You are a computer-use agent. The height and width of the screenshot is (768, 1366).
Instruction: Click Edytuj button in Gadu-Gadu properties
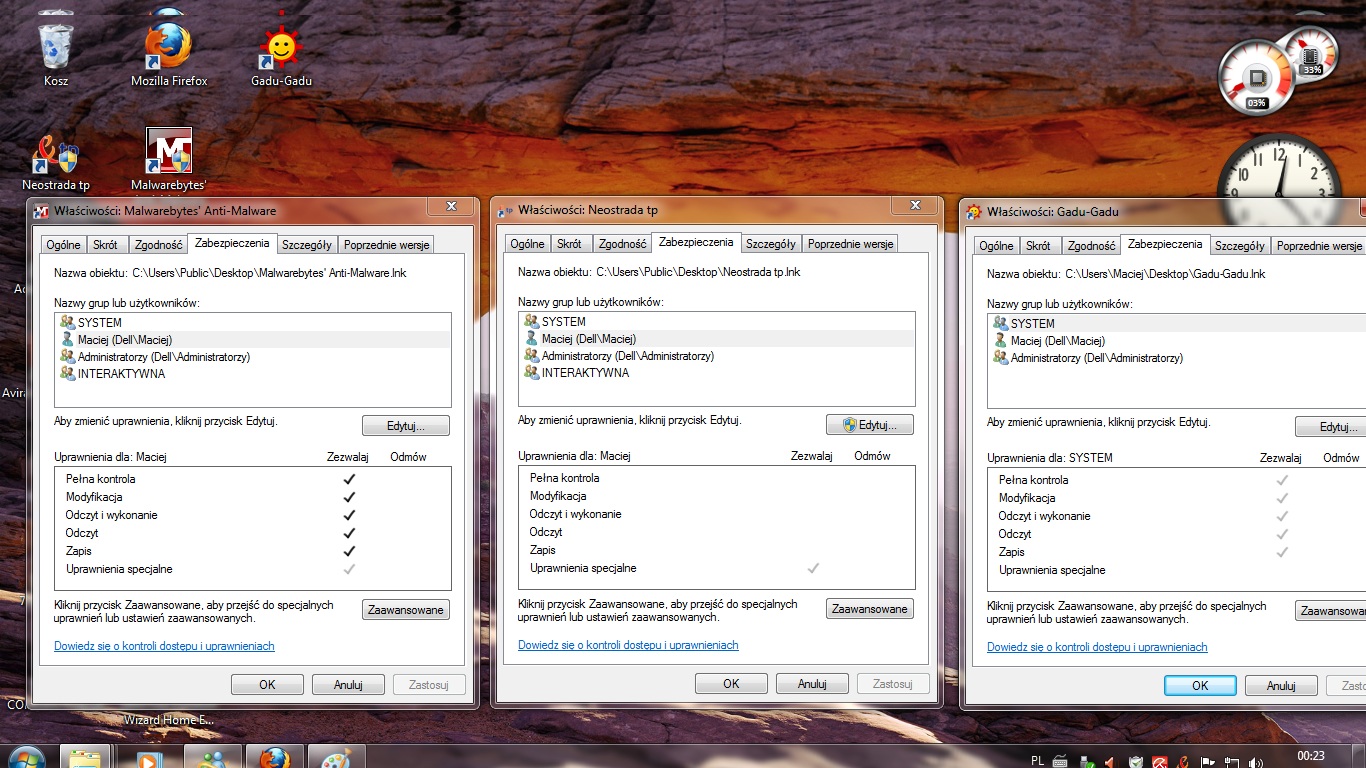coord(1331,427)
